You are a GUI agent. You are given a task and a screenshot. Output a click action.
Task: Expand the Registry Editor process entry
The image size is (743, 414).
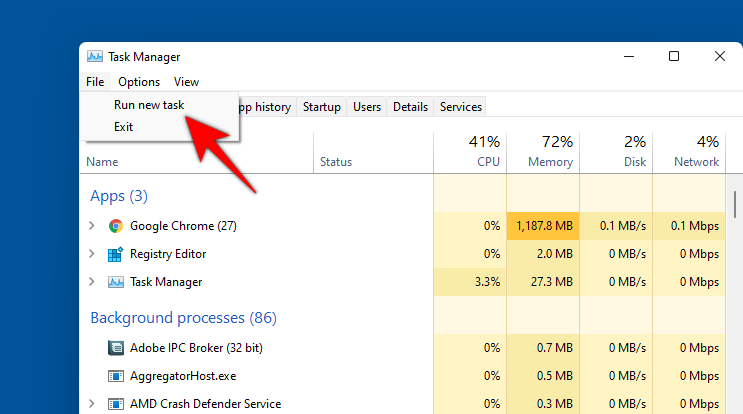click(x=93, y=254)
